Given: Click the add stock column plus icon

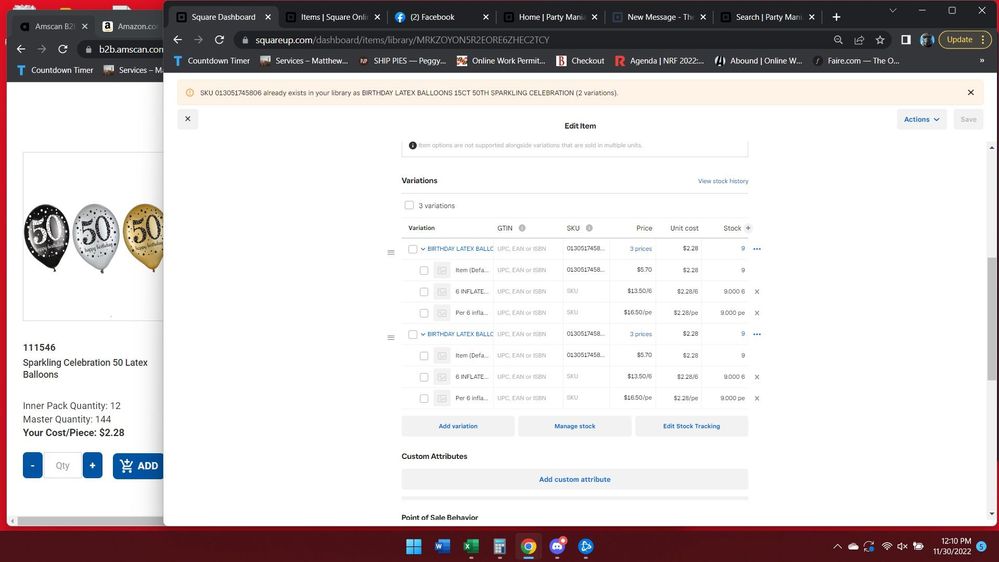Looking at the screenshot, I should (748, 228).
